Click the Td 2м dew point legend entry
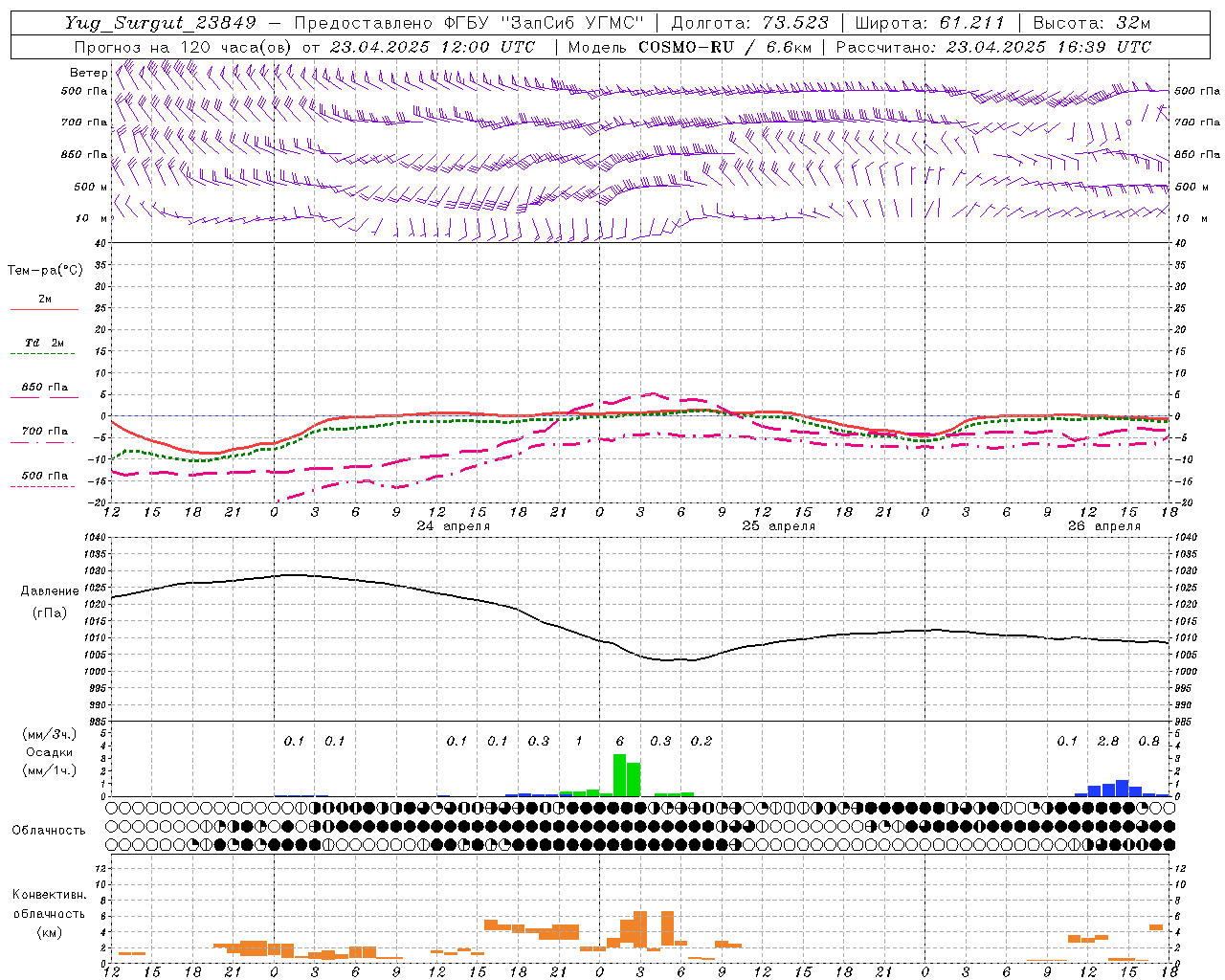Image resolution: width=1225 pixels, height=980 pixels. pos(45,343)
